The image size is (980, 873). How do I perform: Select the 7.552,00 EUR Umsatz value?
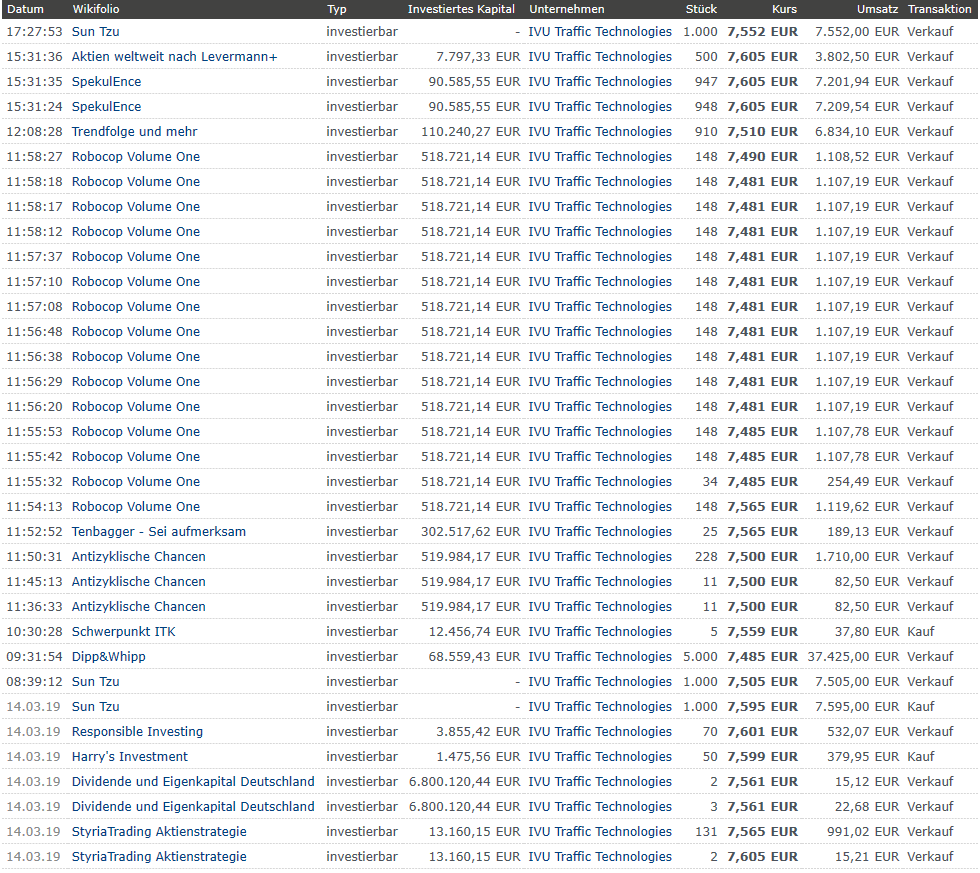(857, 32)
